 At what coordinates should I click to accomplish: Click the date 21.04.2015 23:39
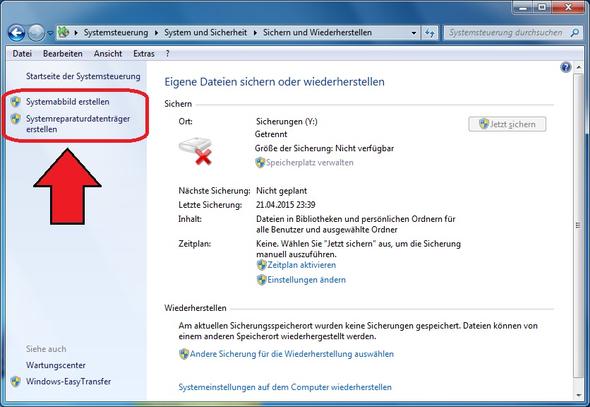point(286,205)
